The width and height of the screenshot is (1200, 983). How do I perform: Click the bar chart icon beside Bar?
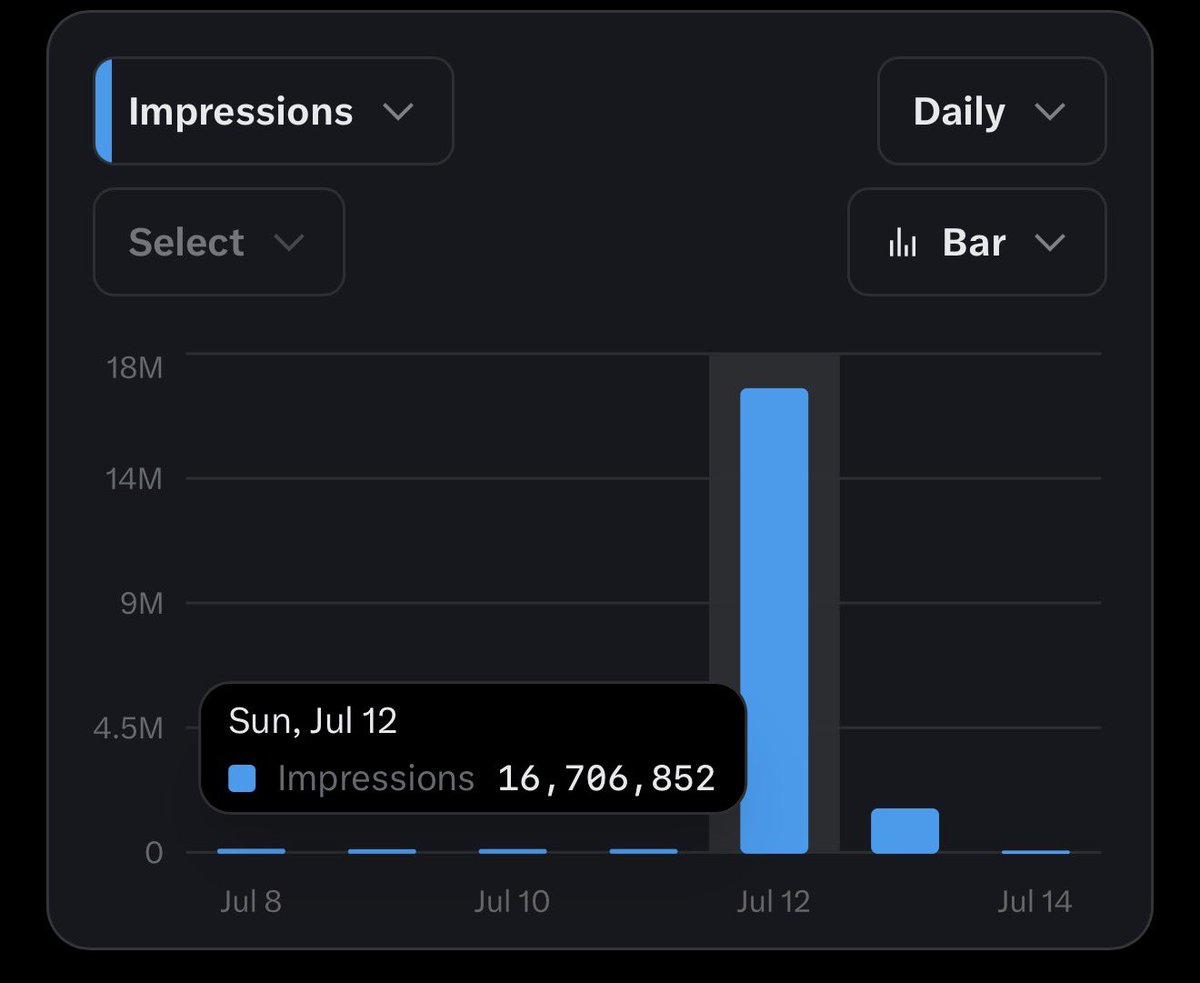902,243
